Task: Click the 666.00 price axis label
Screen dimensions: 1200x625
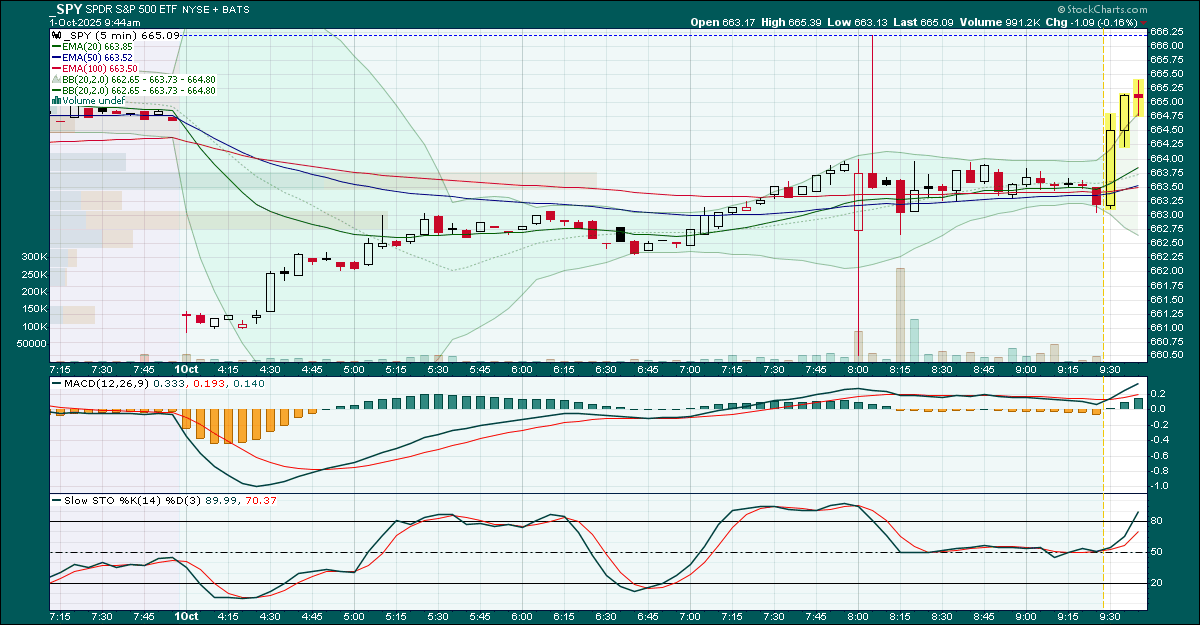Action: click(x=1166, y=46)
